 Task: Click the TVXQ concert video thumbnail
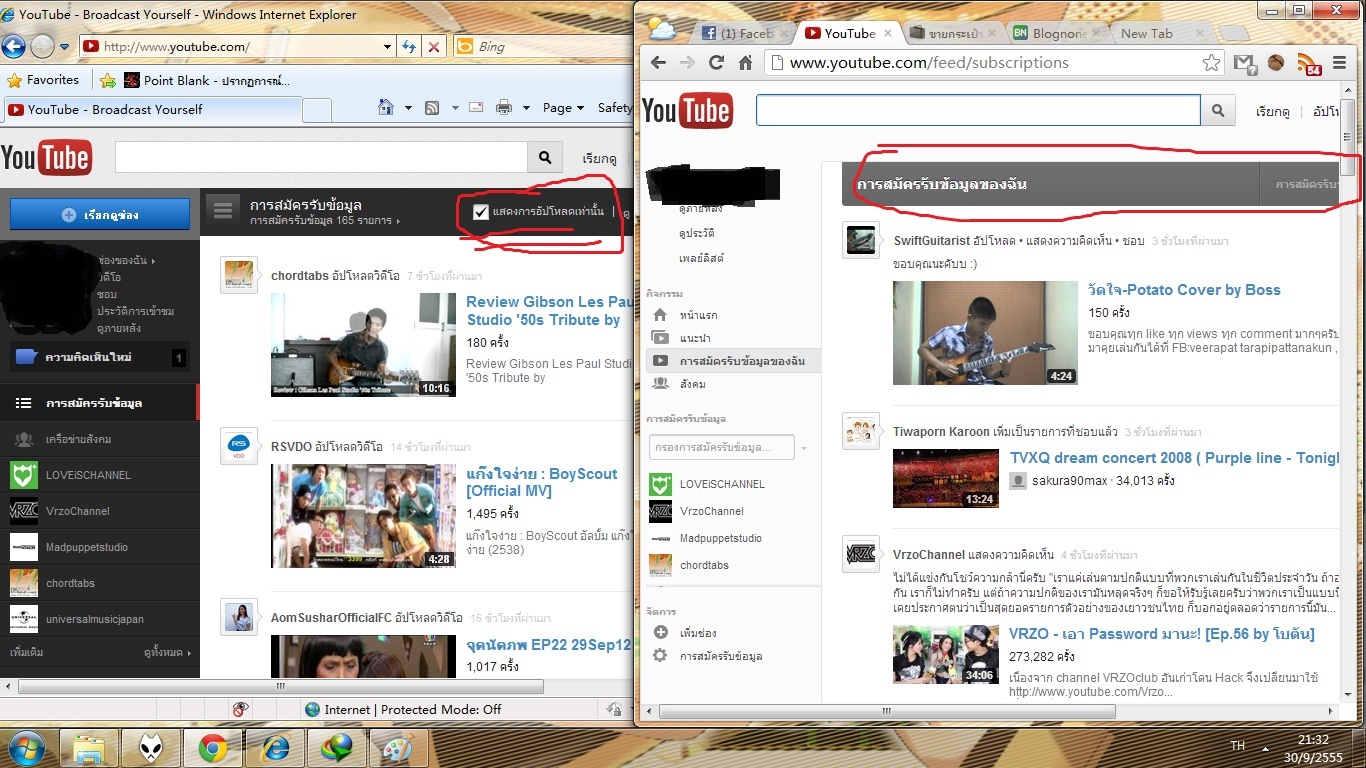coord(946,478)
